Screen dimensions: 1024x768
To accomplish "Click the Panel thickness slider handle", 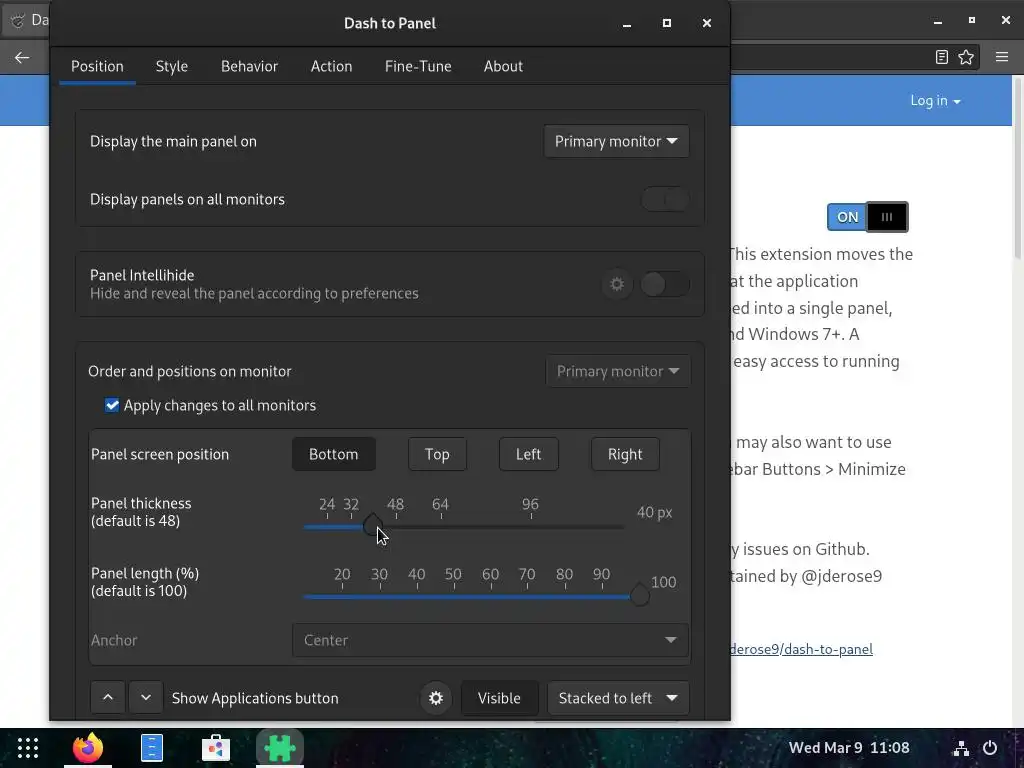I will [373, 526].
